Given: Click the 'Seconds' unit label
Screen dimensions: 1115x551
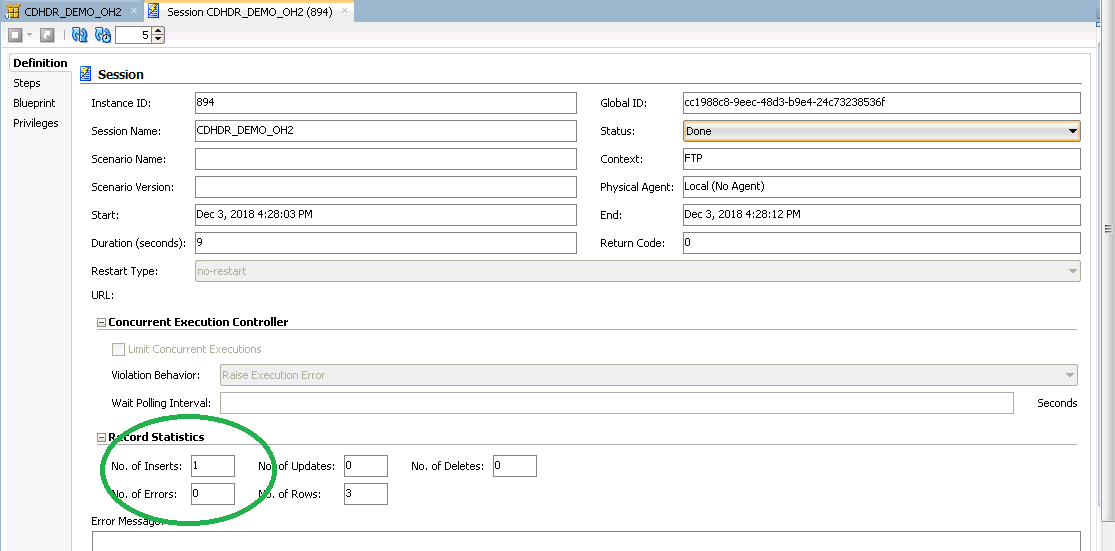Looking at the screenshot, I should click(x=1057, y=403).
